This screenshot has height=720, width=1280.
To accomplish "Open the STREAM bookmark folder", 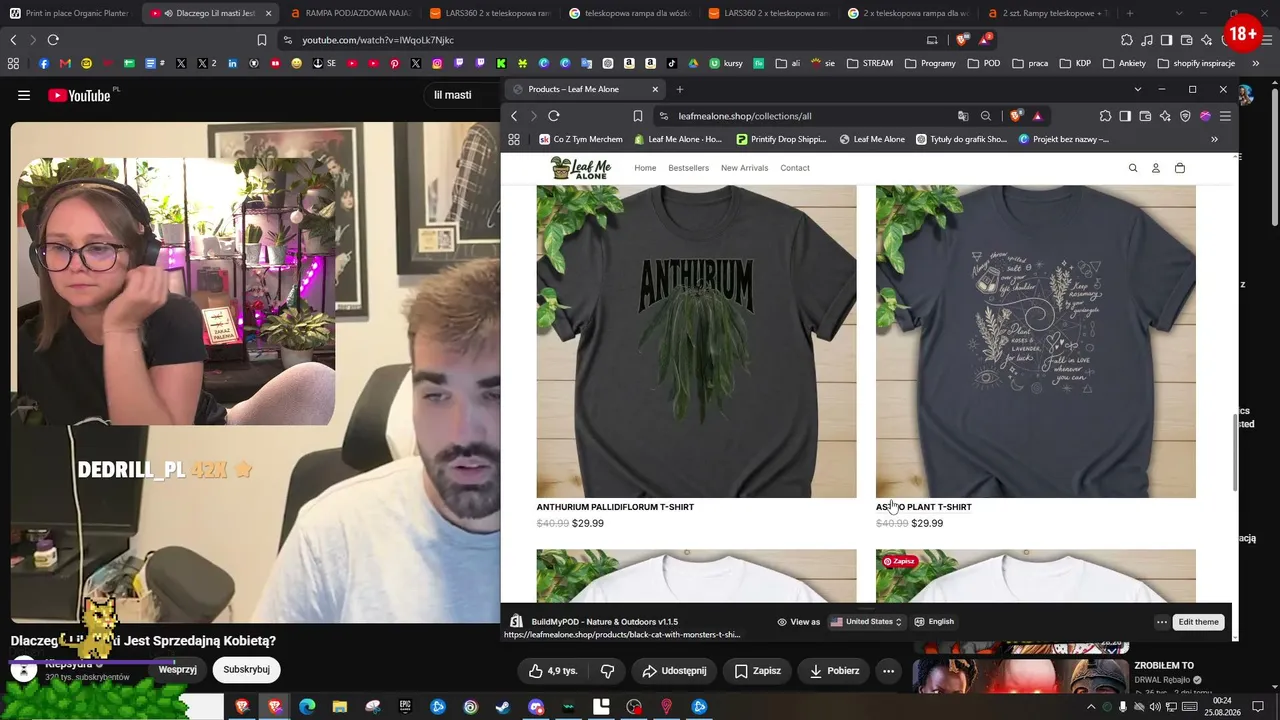I will click(x=869, y=63).
